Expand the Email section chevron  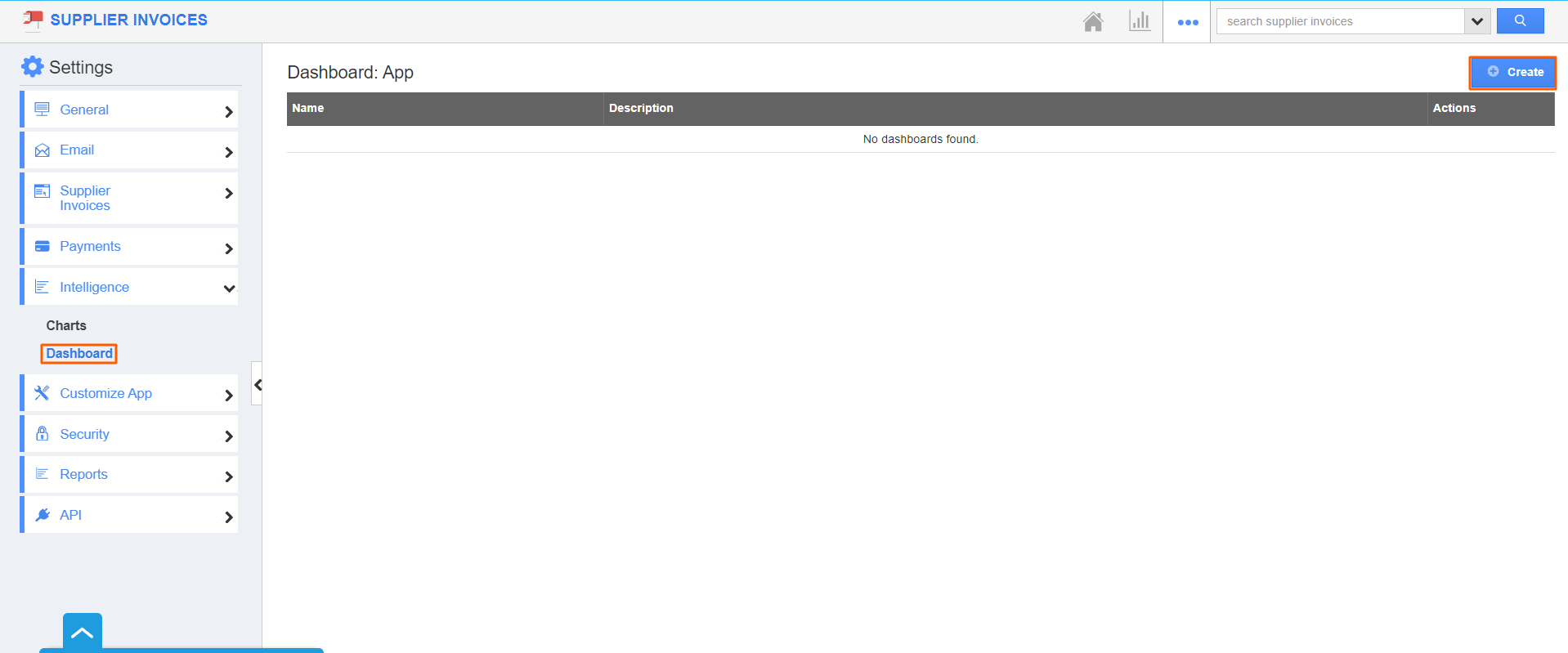coord(229,153)
